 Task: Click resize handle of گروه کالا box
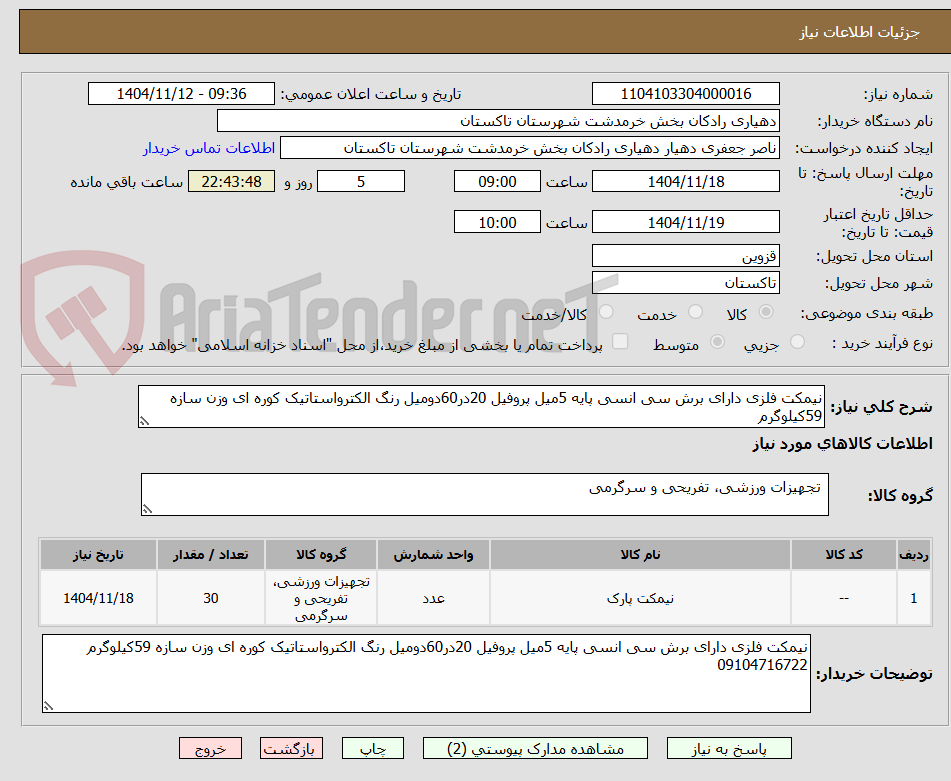click(147, 509)
